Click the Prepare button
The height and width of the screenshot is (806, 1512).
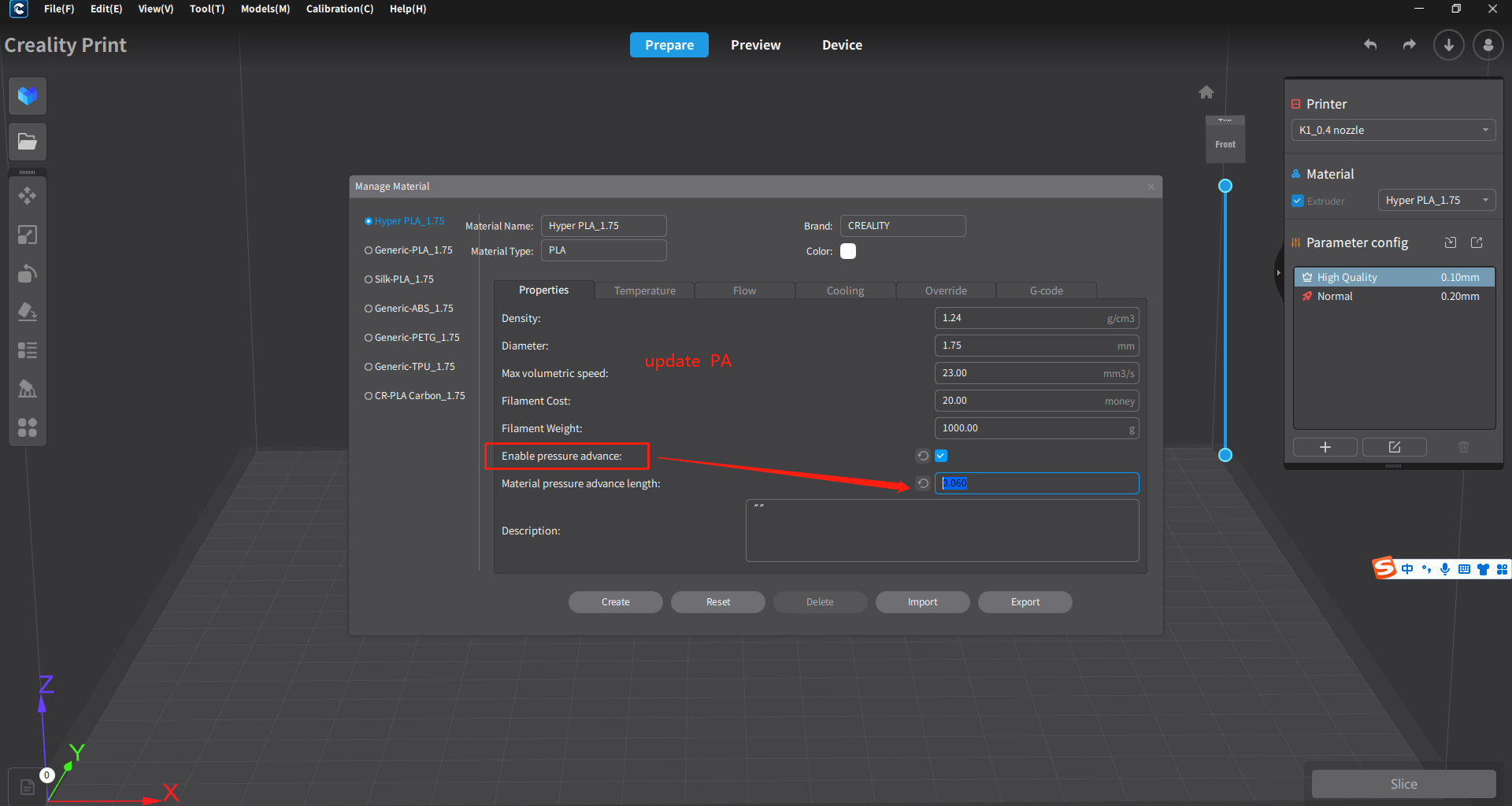669,45
